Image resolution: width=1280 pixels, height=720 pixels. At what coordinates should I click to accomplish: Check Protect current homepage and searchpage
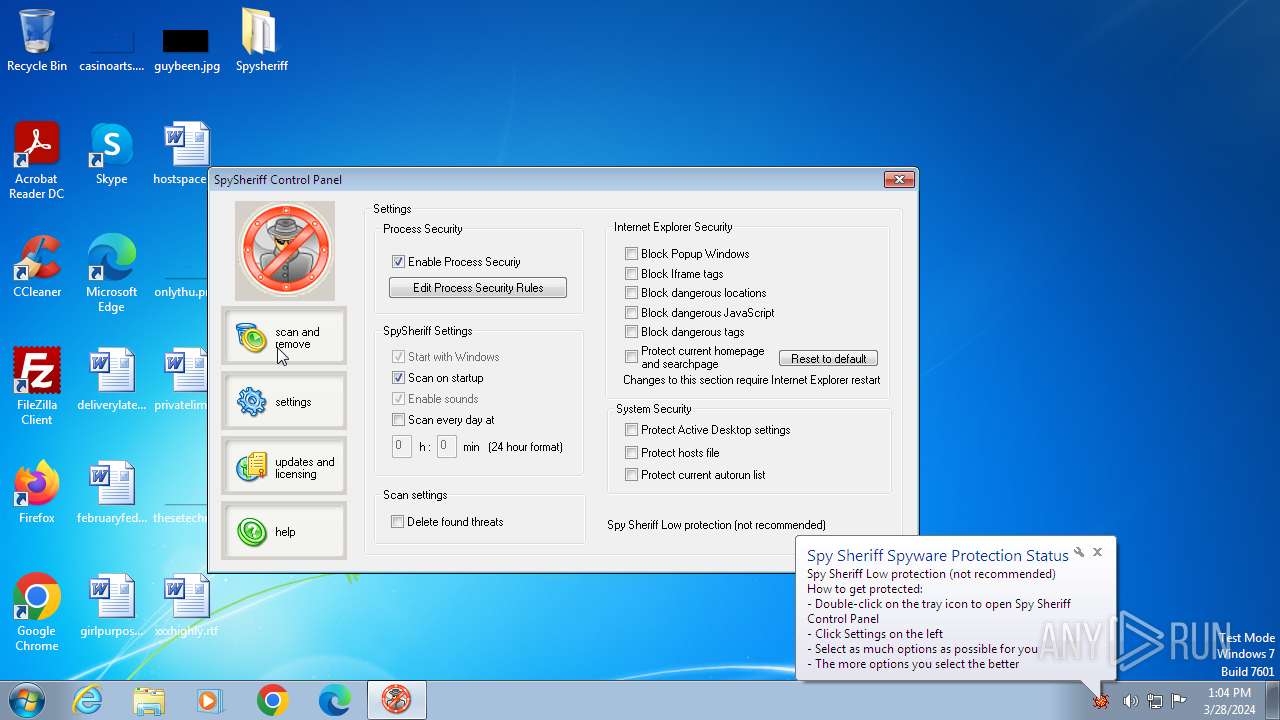[x=631, y=357]
